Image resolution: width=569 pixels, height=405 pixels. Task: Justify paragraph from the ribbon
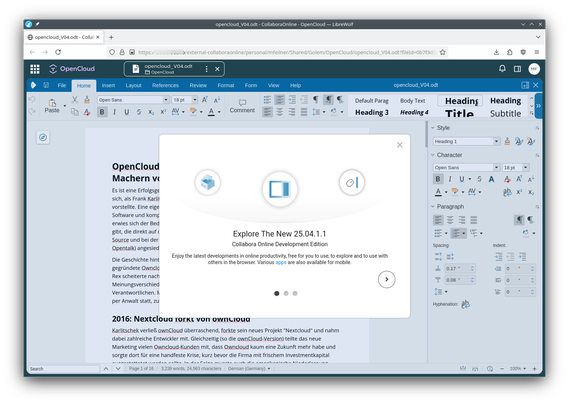pyautogui.click(x=304, y=112)
